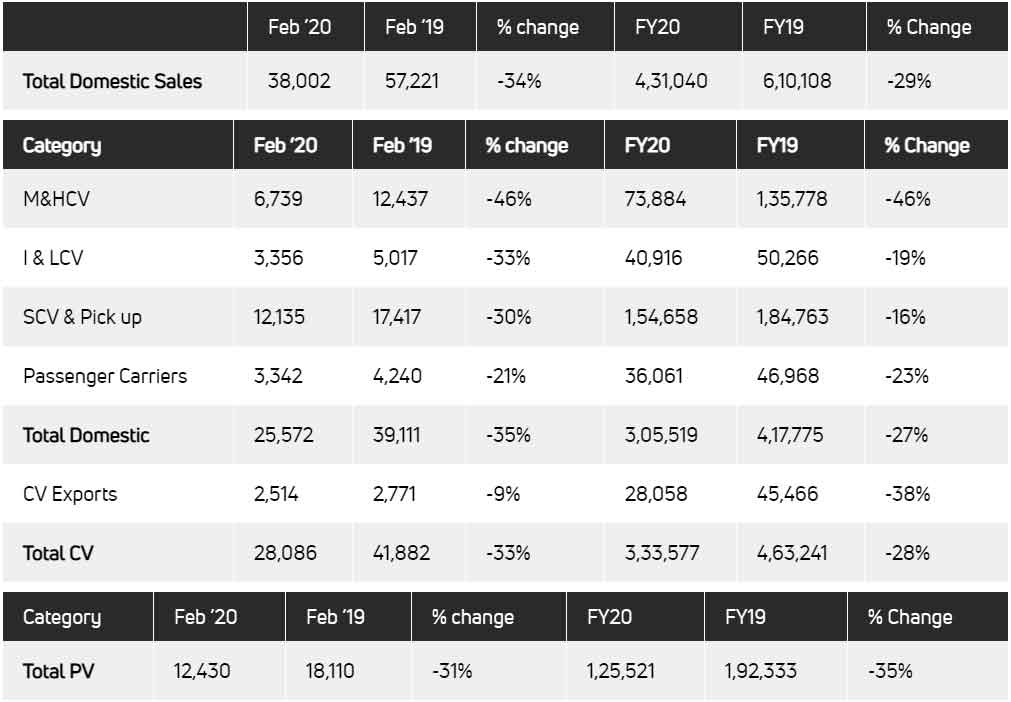Screen dimensions: 1011x702
Task: Click the SCV & Pick up label
Action: point(82,317)
